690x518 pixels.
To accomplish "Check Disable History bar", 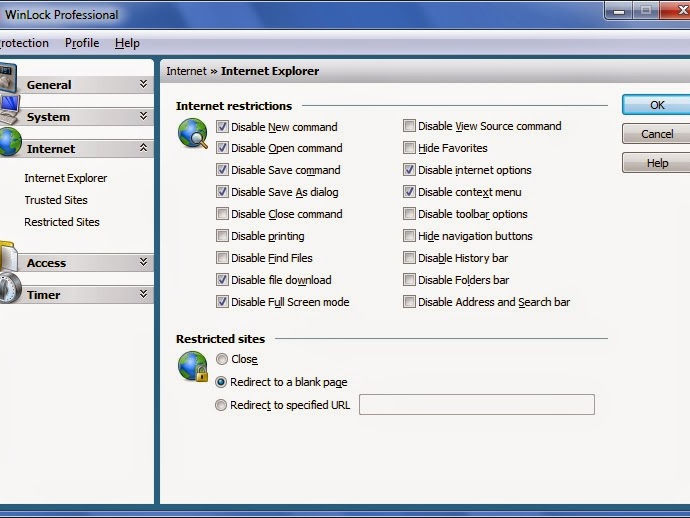I will pyautogui.click(x=409, y=258).
